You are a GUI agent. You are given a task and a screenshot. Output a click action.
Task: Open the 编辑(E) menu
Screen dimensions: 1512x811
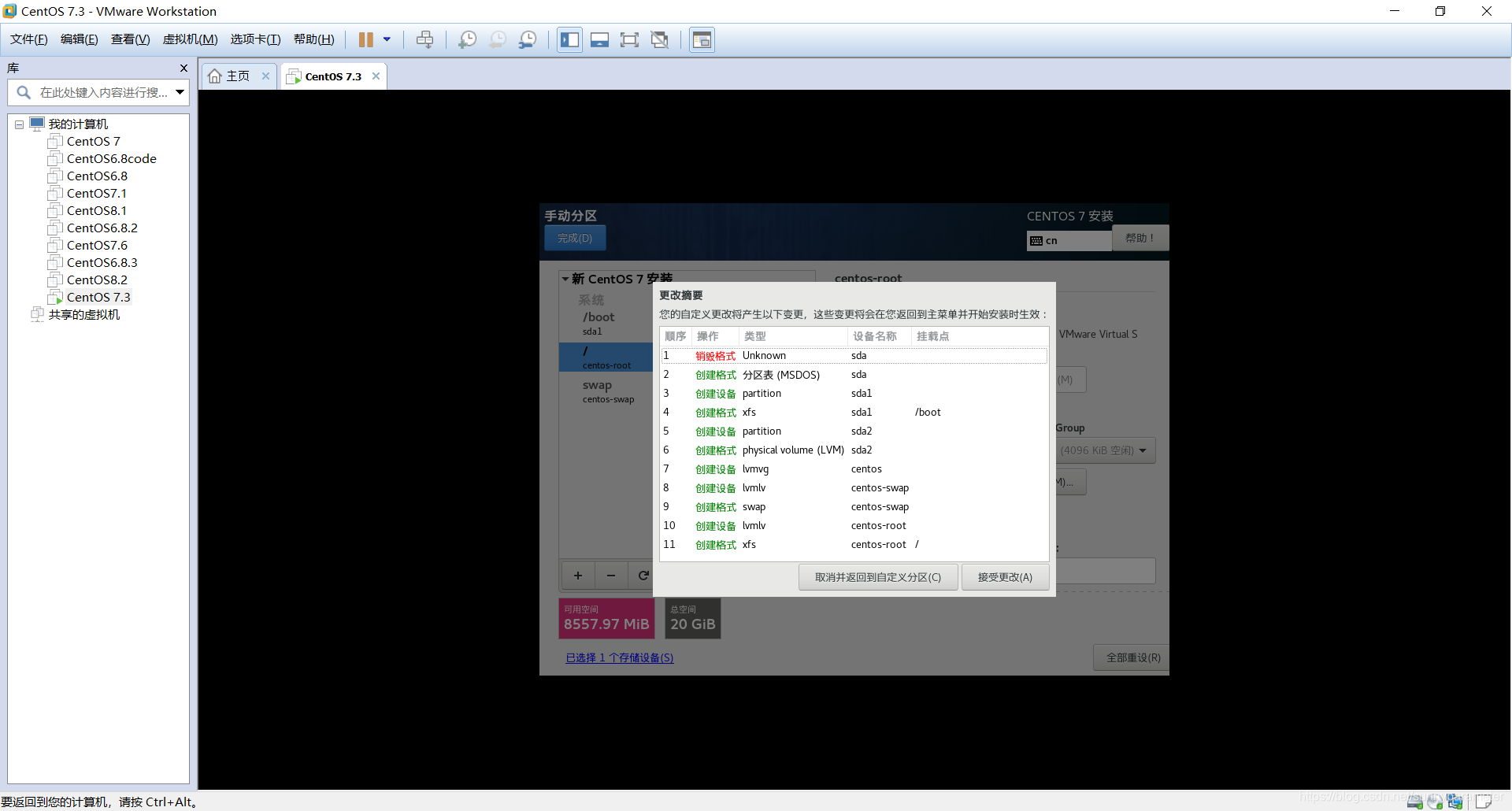click(80, 39)
